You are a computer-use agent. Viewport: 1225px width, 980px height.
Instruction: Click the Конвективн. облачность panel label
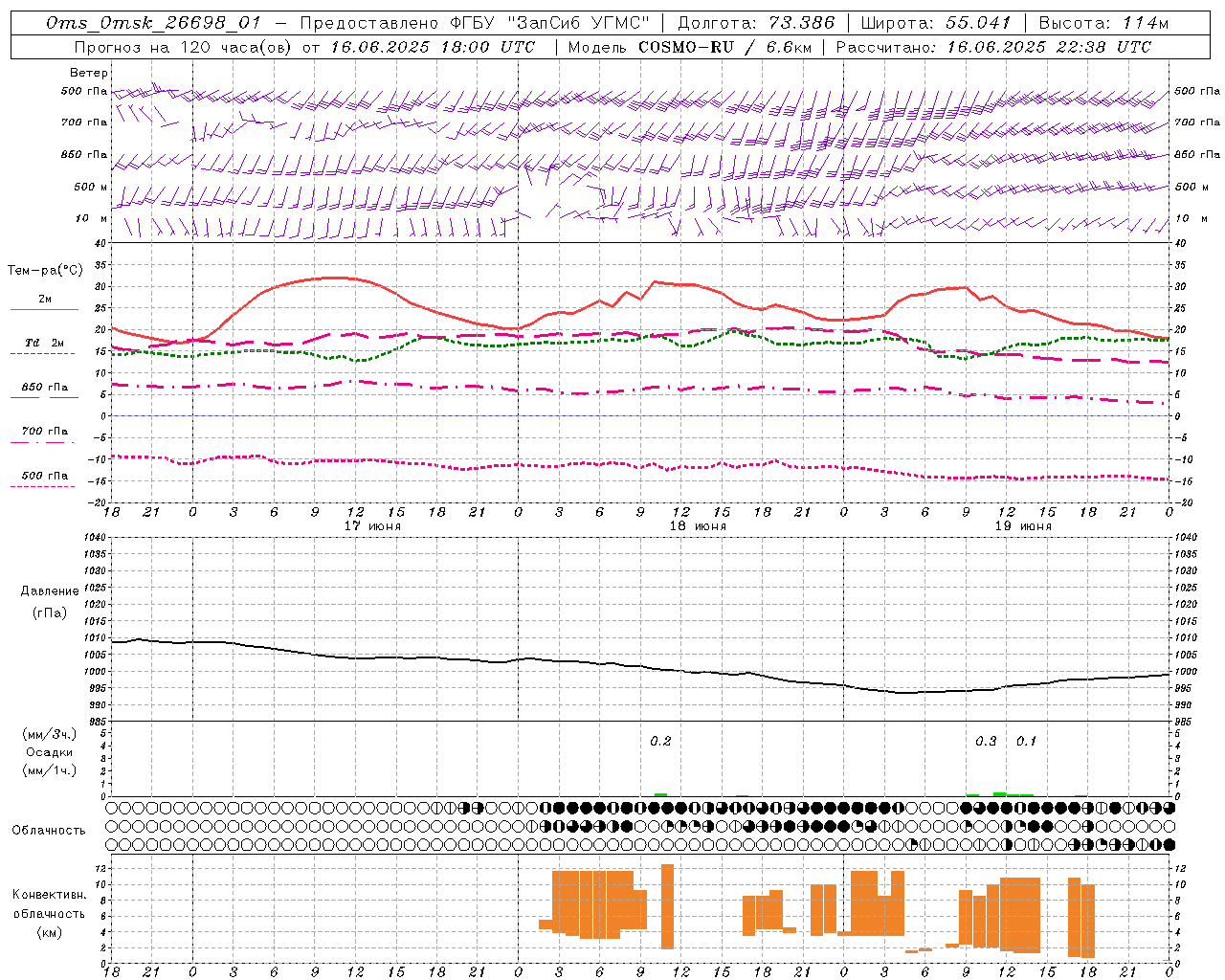coord(49,913)
